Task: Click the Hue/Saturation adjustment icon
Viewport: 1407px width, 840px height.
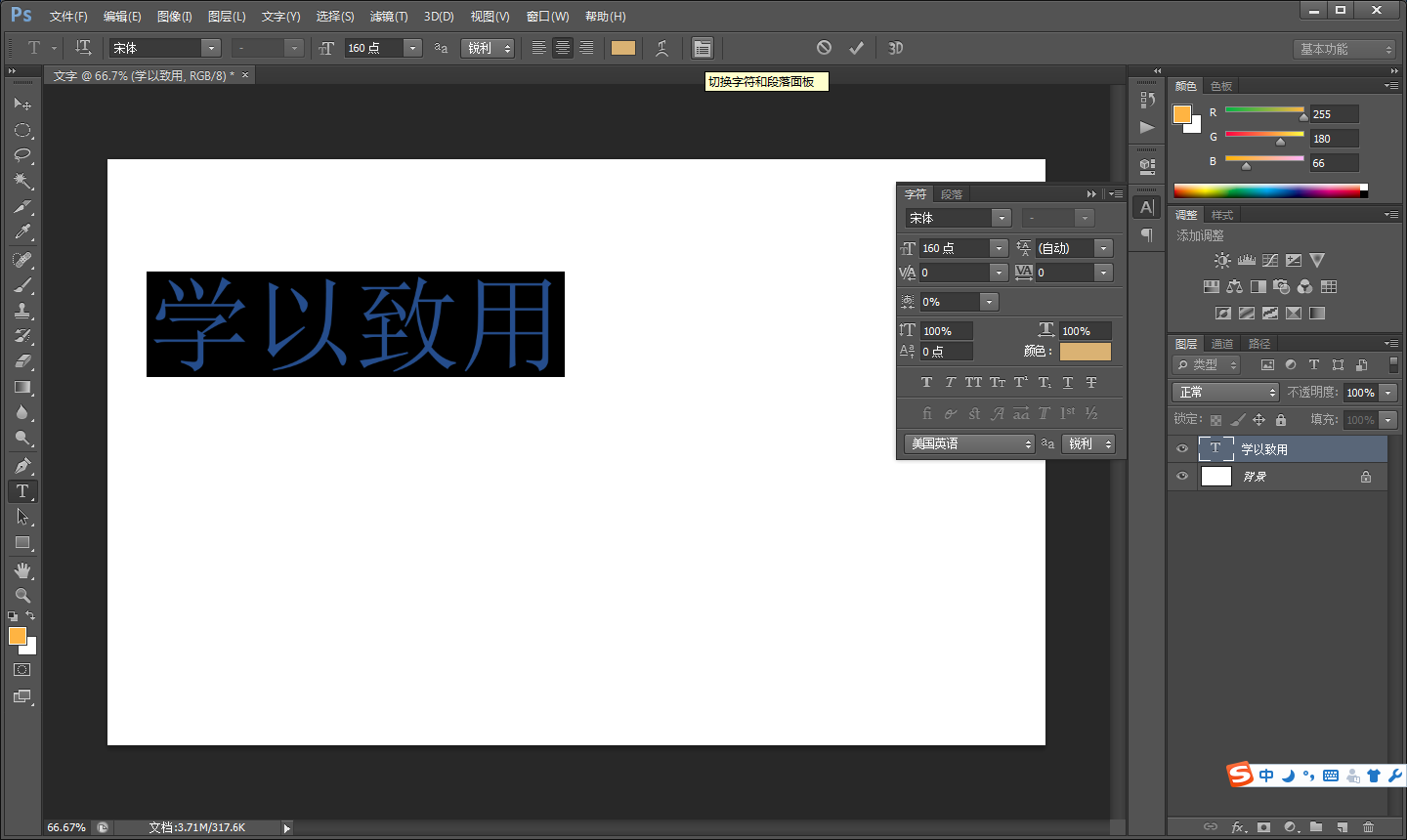Action: [1212, 286]
